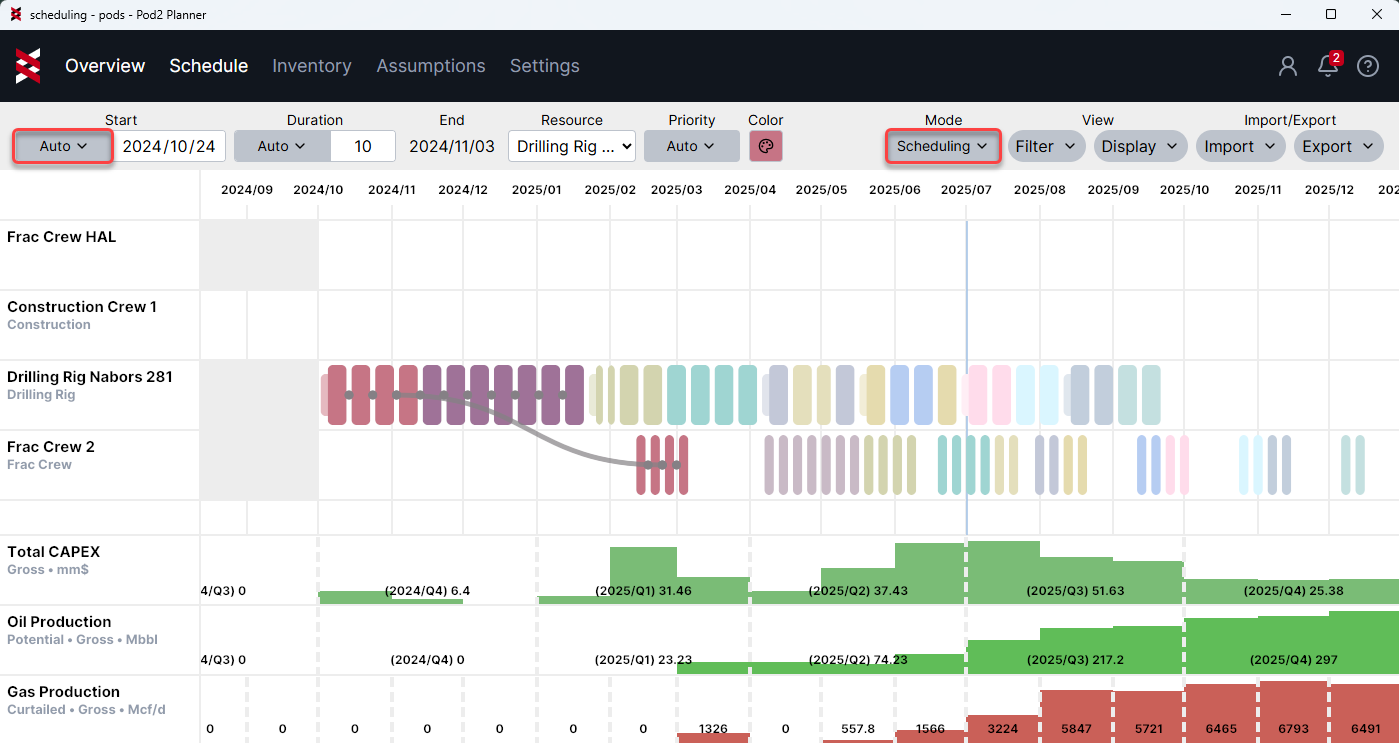Click the duration value field showing 10
Image resolution: width=1399 pixels, height=743 pixels.
363,146
